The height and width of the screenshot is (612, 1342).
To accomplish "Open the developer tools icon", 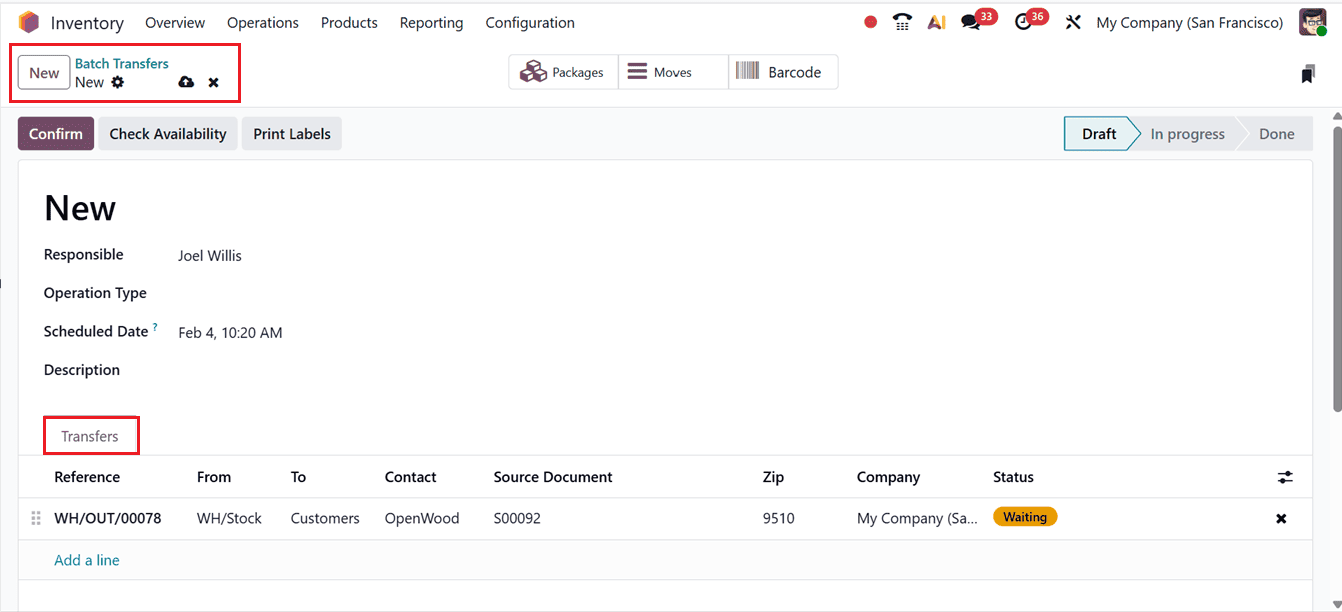I will point(1073,21).
